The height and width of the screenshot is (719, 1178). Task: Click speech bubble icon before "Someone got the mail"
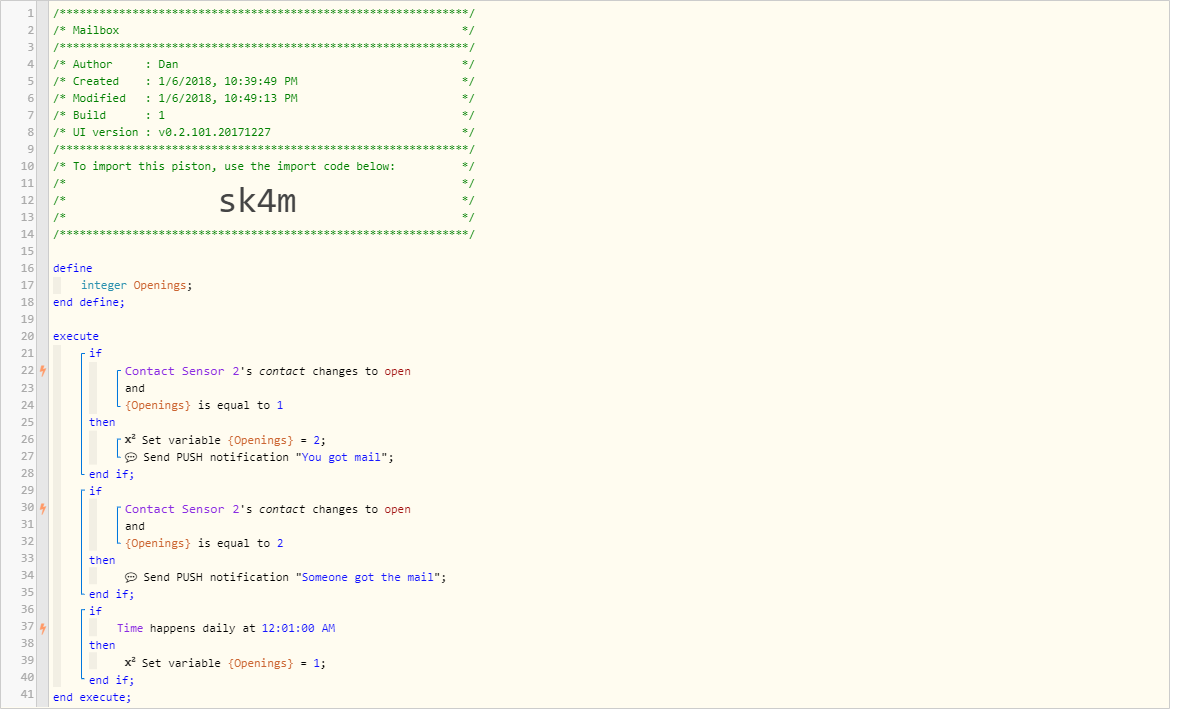131,577
